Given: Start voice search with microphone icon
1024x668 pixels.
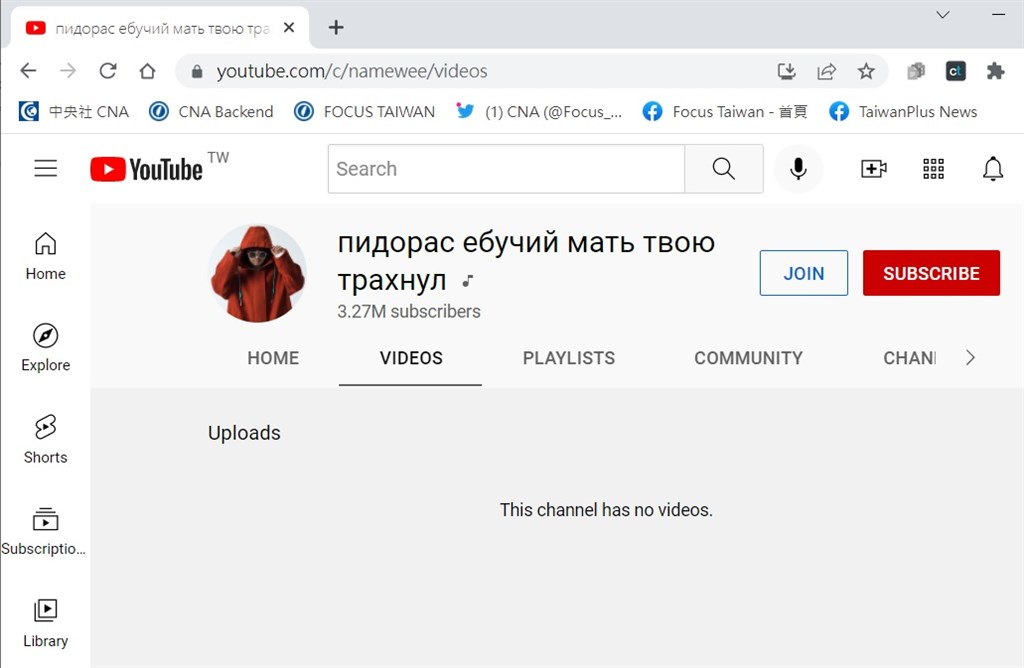Looking at the screenshot, I should tap(798, 168).
